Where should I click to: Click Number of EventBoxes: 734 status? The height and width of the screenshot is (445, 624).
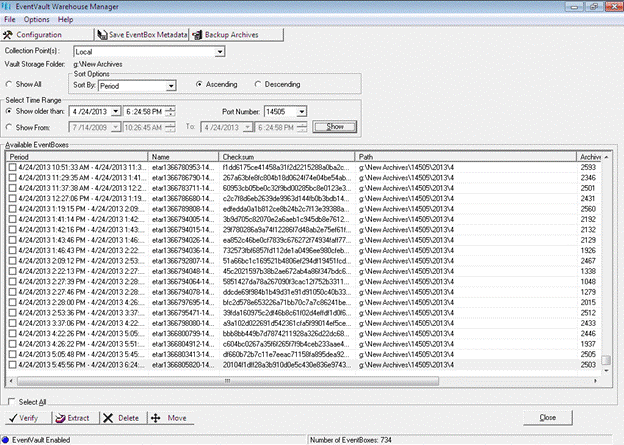[x=351, y=440]
